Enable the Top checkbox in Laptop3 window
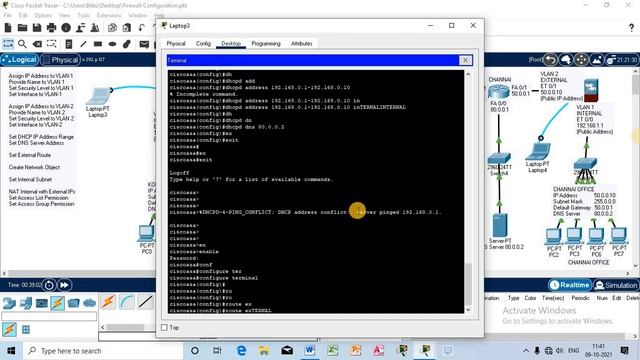640x360 pixels. [x=164, y=327]
